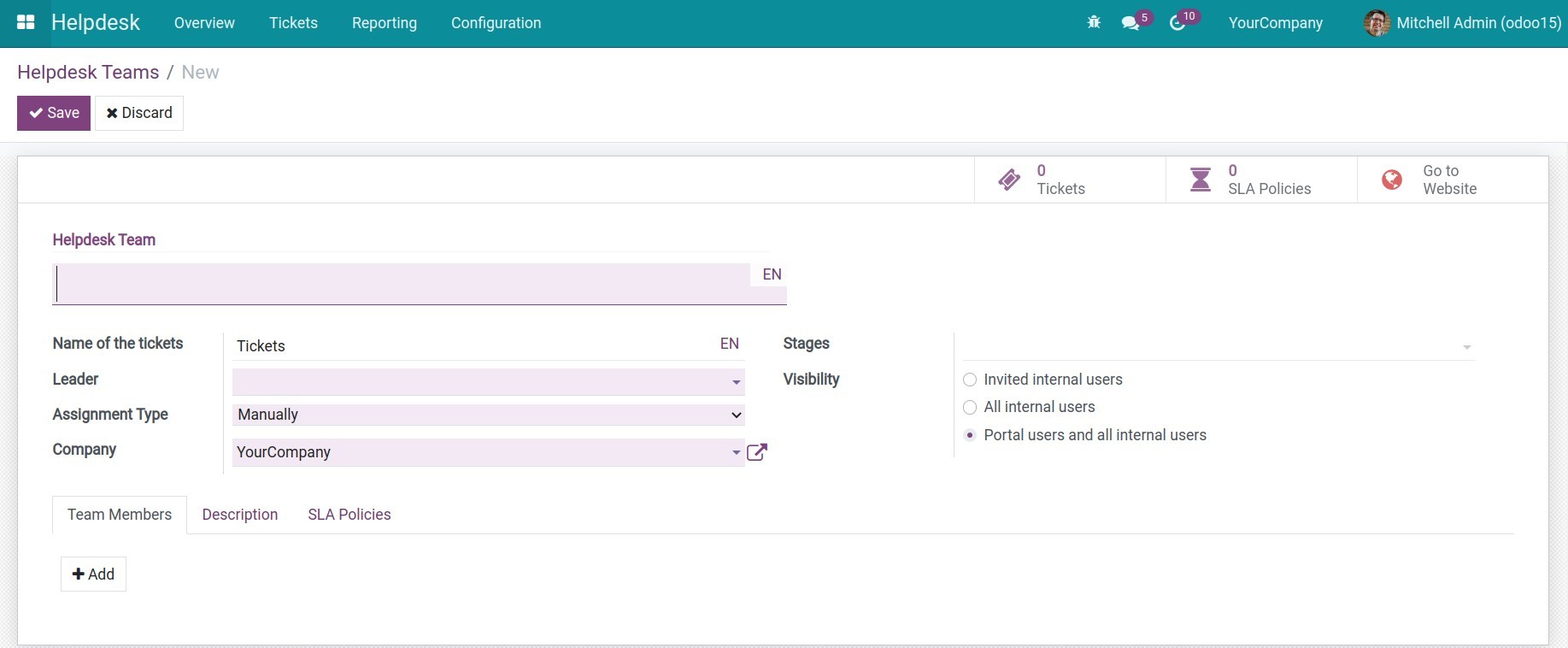Click the Save button
The width and height of the screenshot is (1568, 648).
54,113
